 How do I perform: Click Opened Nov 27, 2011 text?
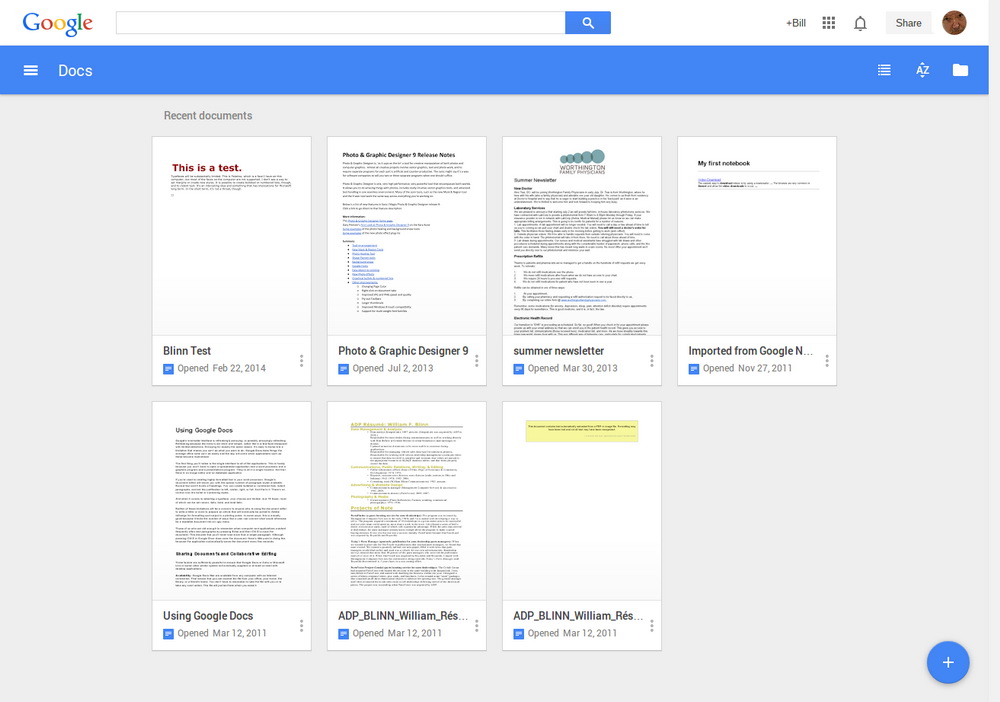[x=747, y=368]
